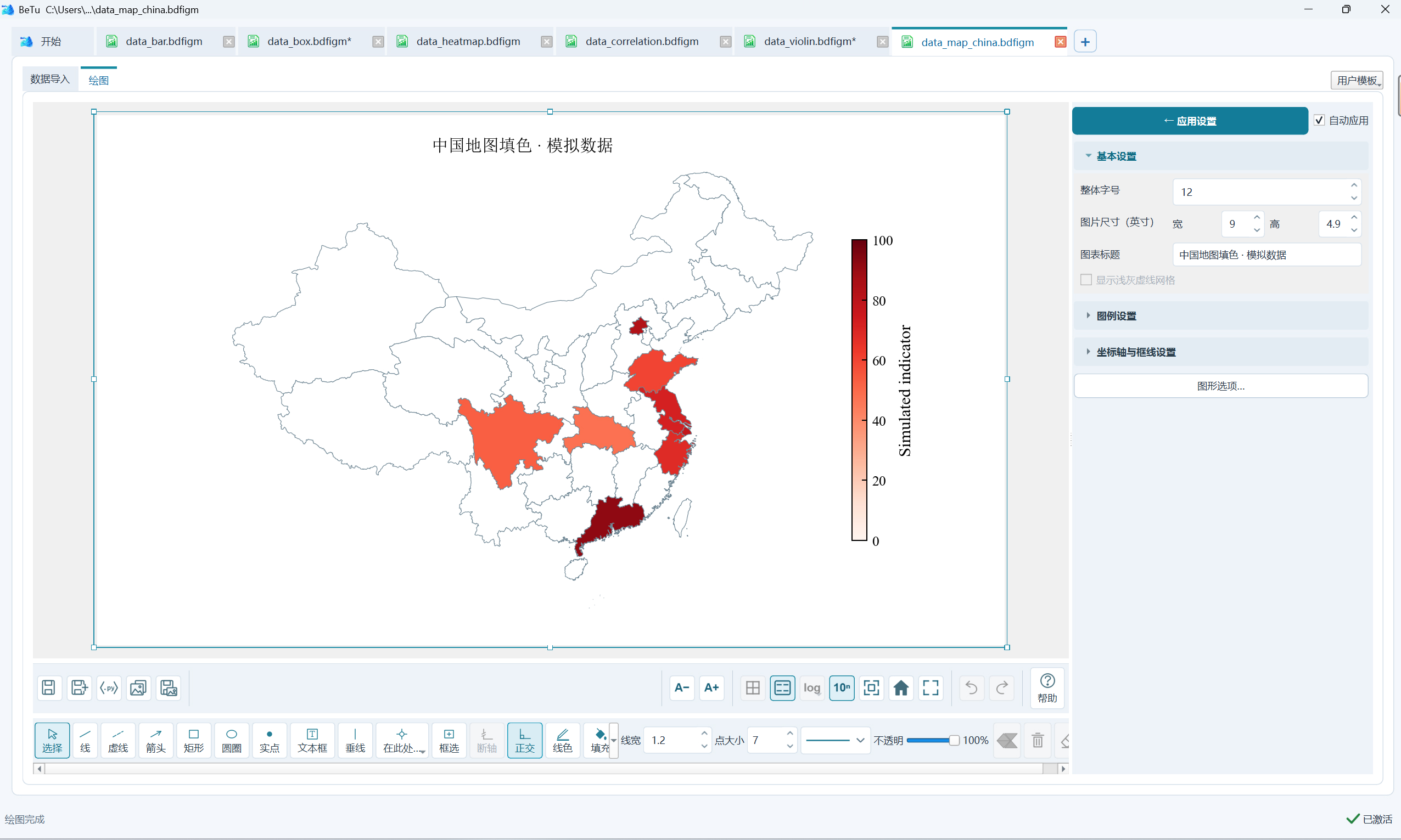Viewport: 1401px width, 840px height.
Task: Click the fullscreen expand icon
Action: [x=931, y=687]
